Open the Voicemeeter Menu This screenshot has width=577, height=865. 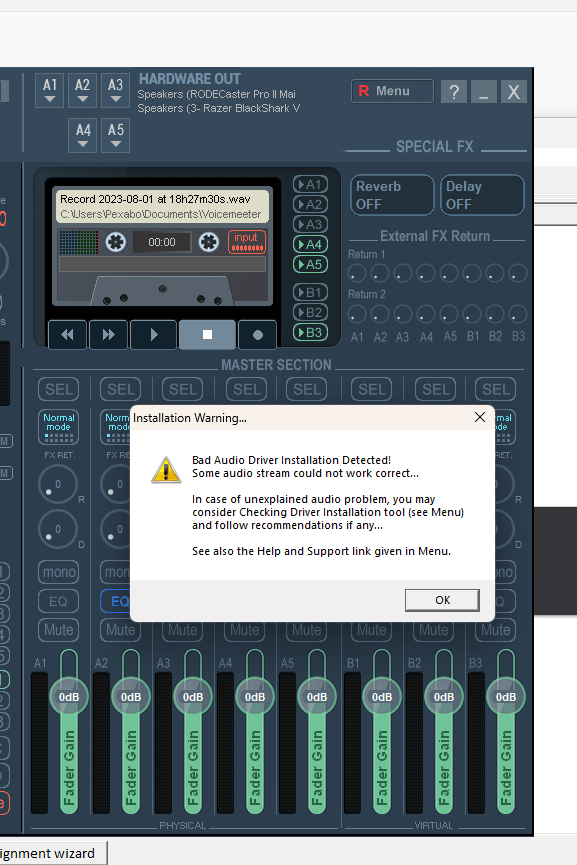[x=392, y=91]
